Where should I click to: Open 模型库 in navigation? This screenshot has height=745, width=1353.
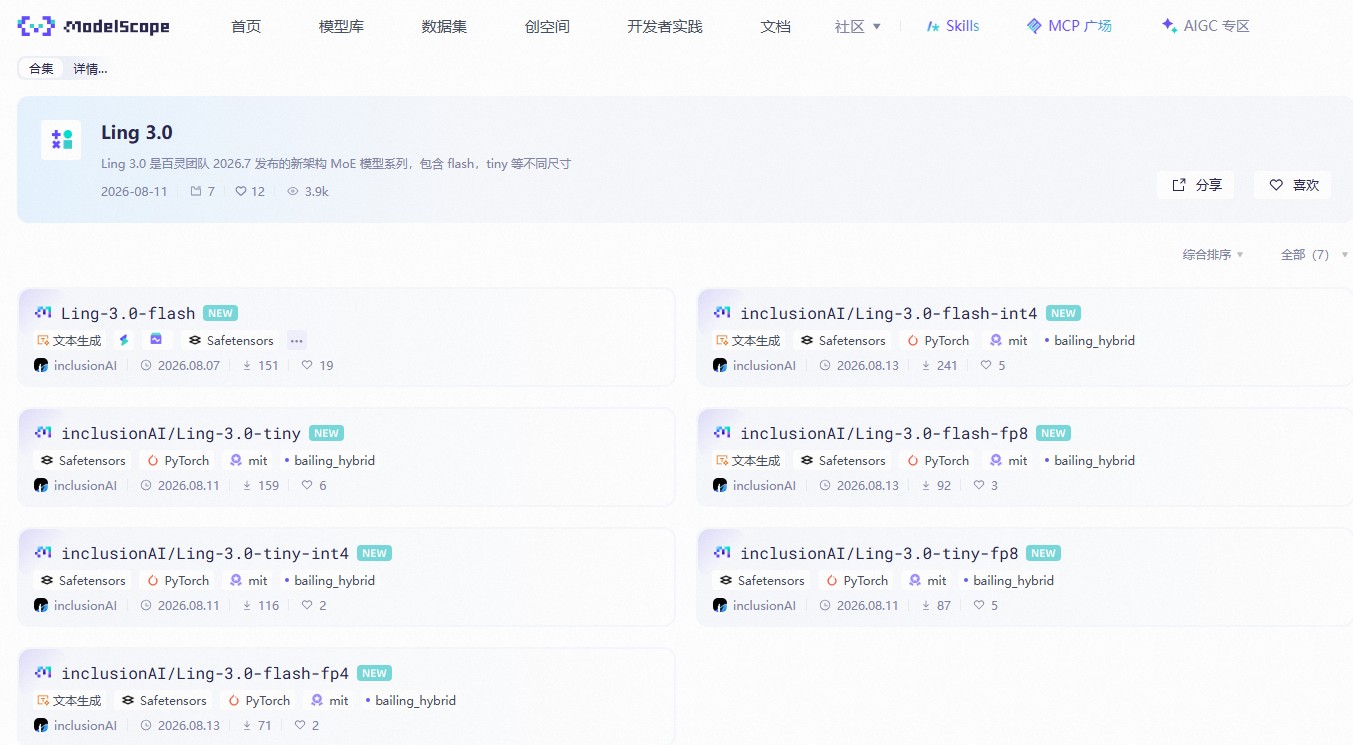click(x=341, y=26)
